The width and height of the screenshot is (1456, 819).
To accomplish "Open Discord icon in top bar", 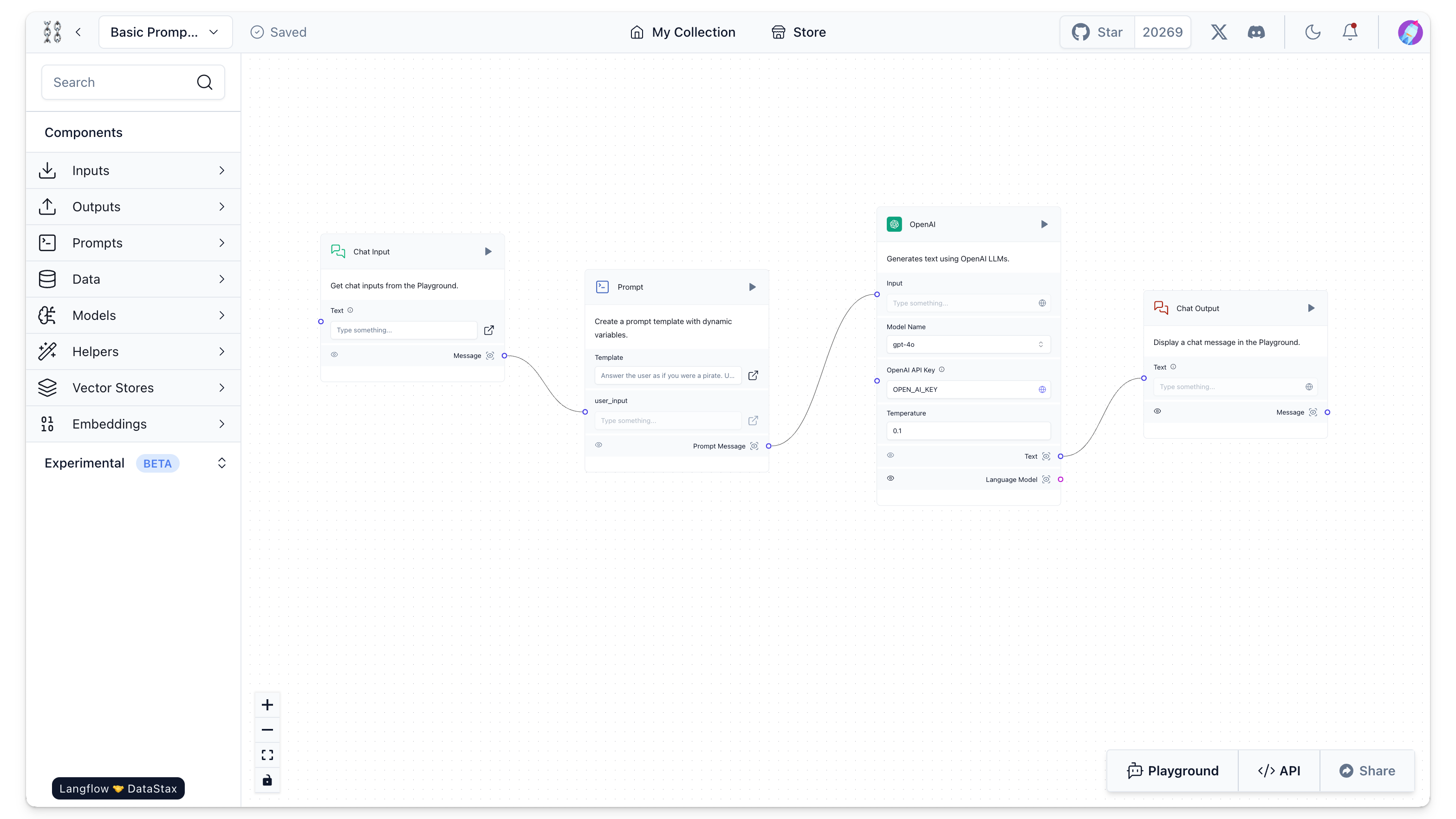I will 1256,32.
